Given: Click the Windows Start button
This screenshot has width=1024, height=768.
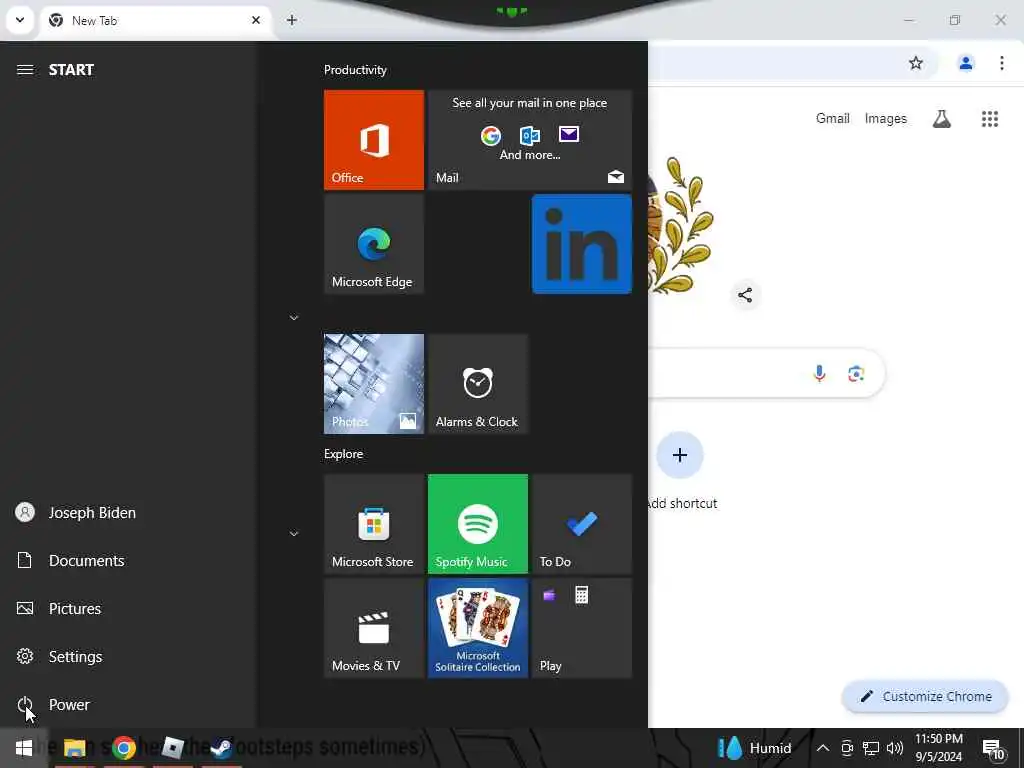Looking at the screenshot, I should point(24,748).
